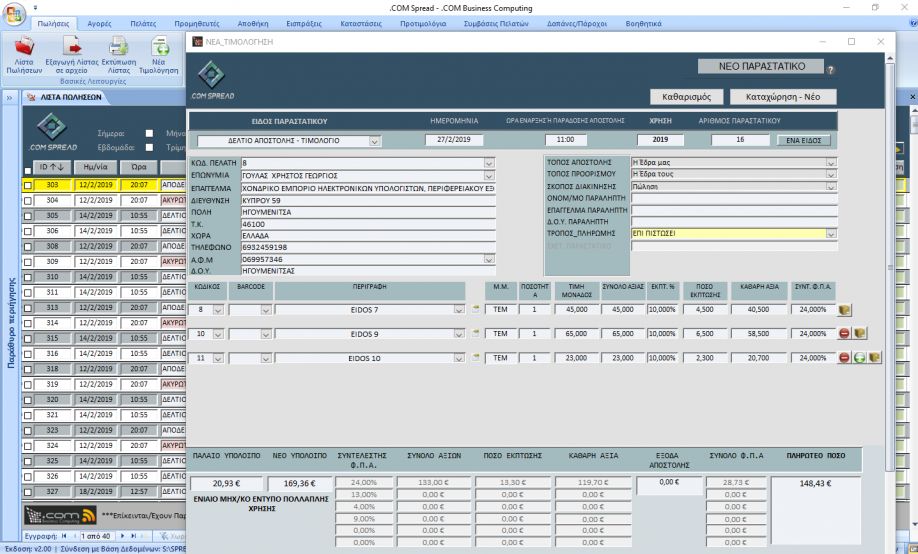The width and height of the screenshot is (918, 554).
Task: Click note icon next to EIDOS 10
Action: coord(475,357)
